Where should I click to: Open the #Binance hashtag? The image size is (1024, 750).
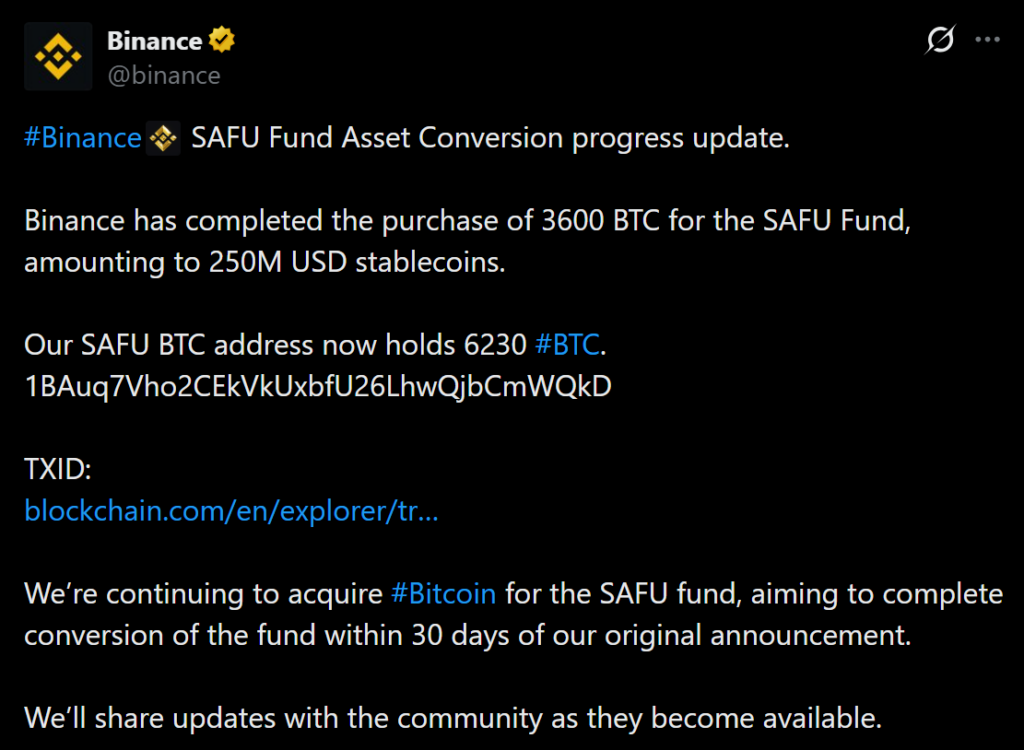(83, 138)
